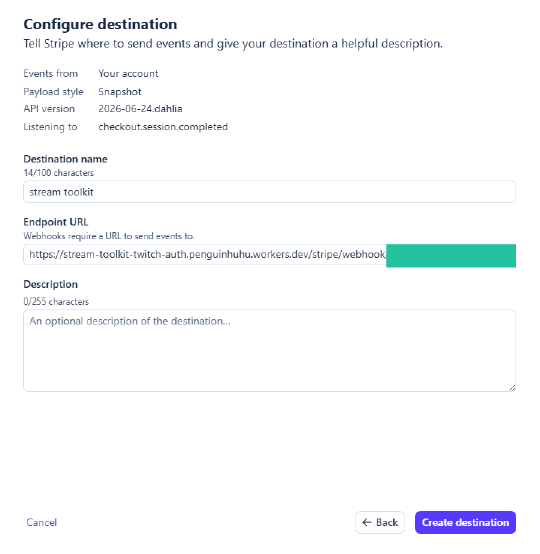Click the Description textarea resize handle
The height and width of the screenshot is (554, 540).
point(512,388)
